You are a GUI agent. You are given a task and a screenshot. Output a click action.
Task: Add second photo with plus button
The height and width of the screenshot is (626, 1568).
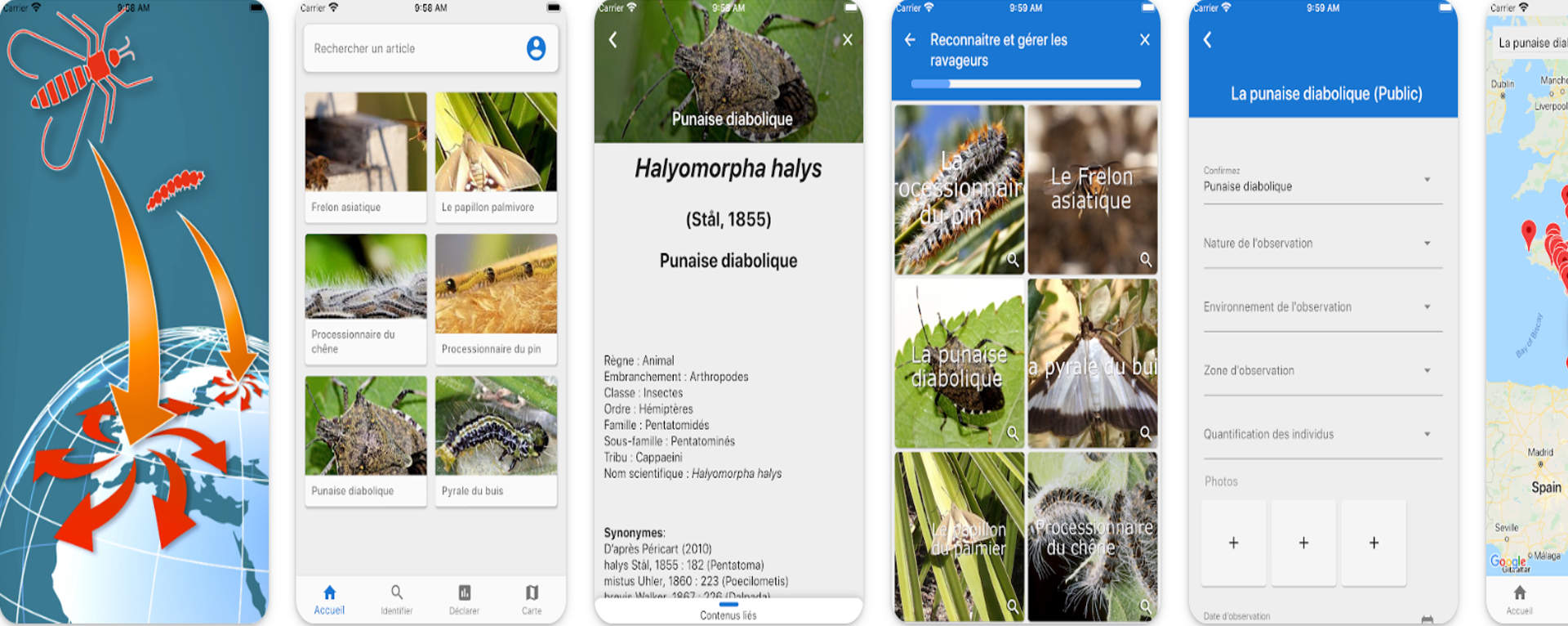point(1304,543)
